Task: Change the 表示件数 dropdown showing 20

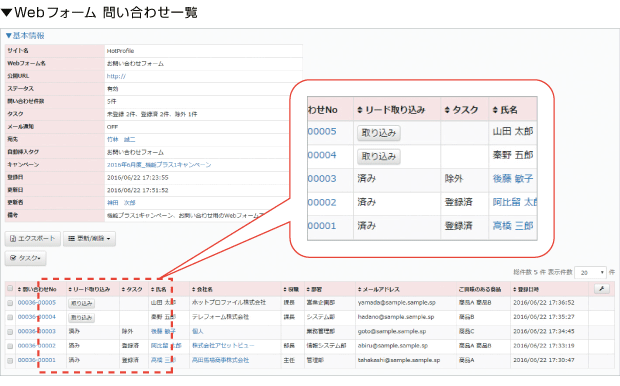Action: pyautogui.click(x=590, y=272)
